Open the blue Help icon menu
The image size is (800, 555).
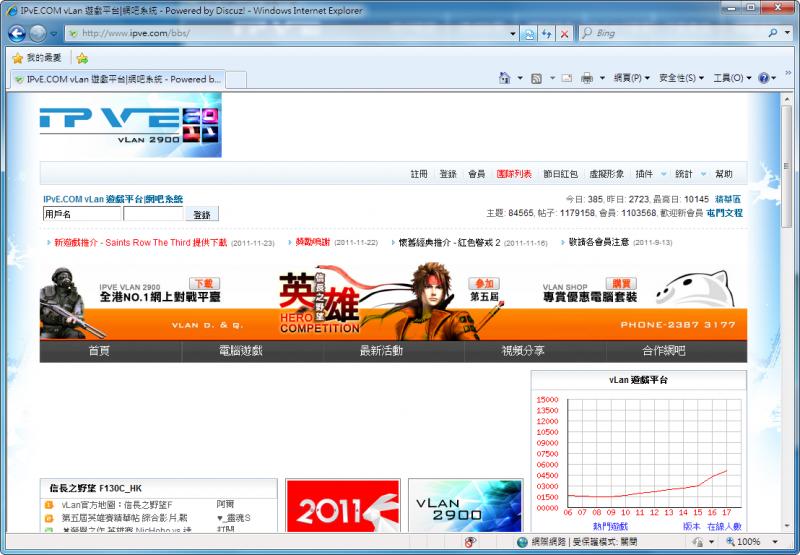(766, 78)
